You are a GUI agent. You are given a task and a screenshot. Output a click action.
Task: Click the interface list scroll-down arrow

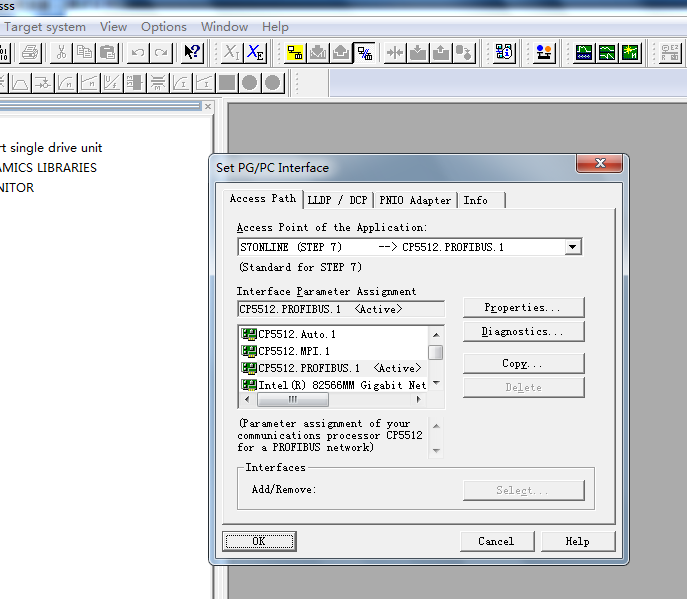coord(436,383)
